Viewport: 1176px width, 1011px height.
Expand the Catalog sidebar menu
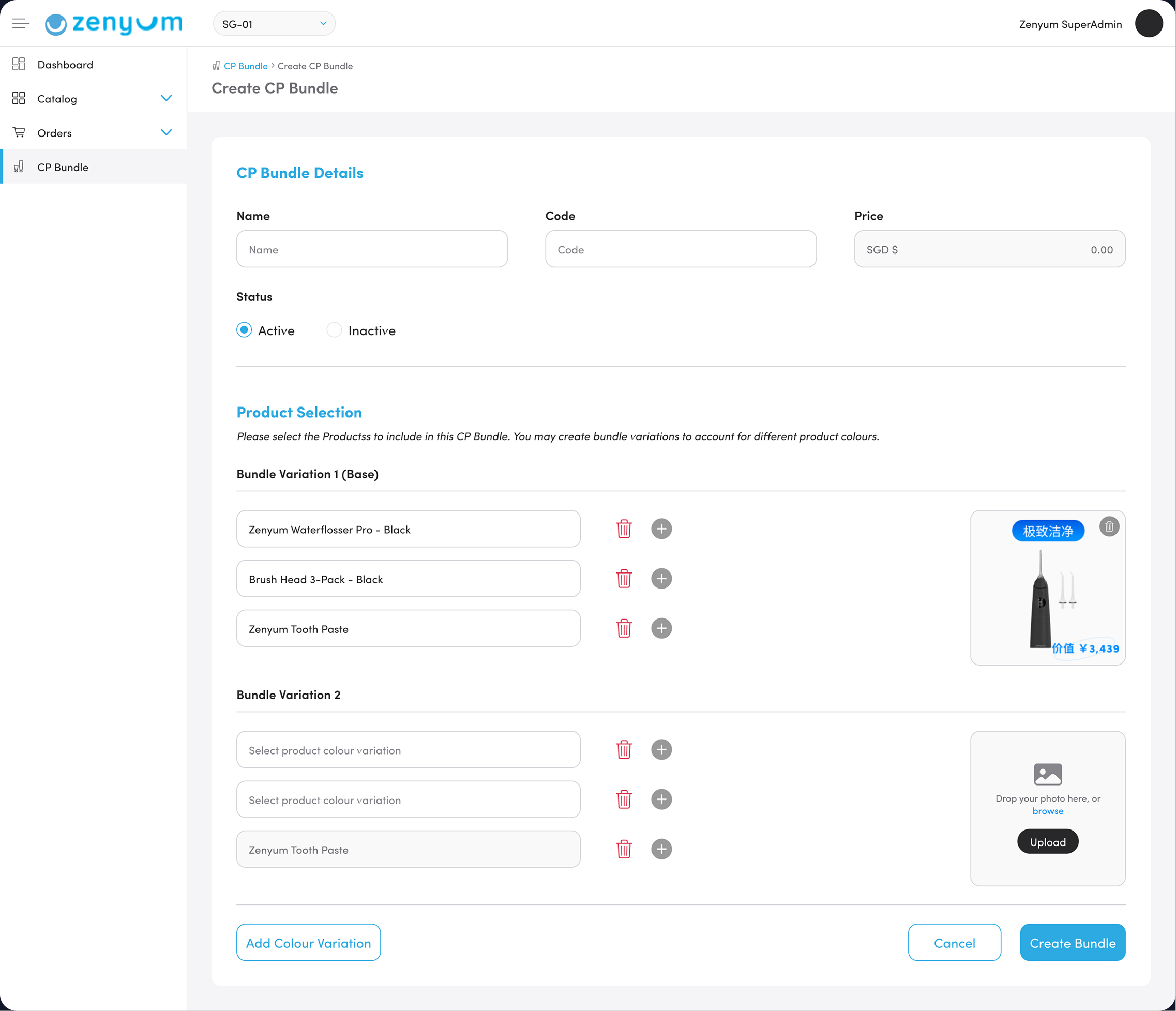click(x=165, y=98)
